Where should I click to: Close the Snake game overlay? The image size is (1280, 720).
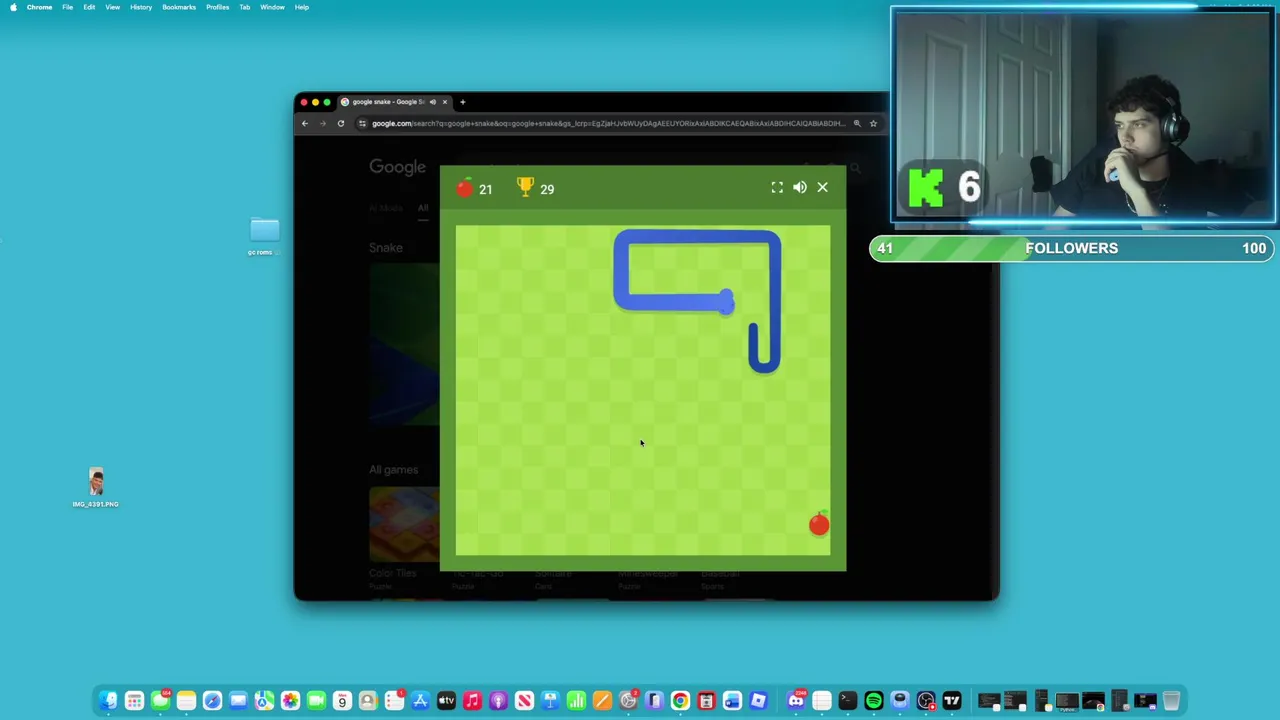[822, 187]
